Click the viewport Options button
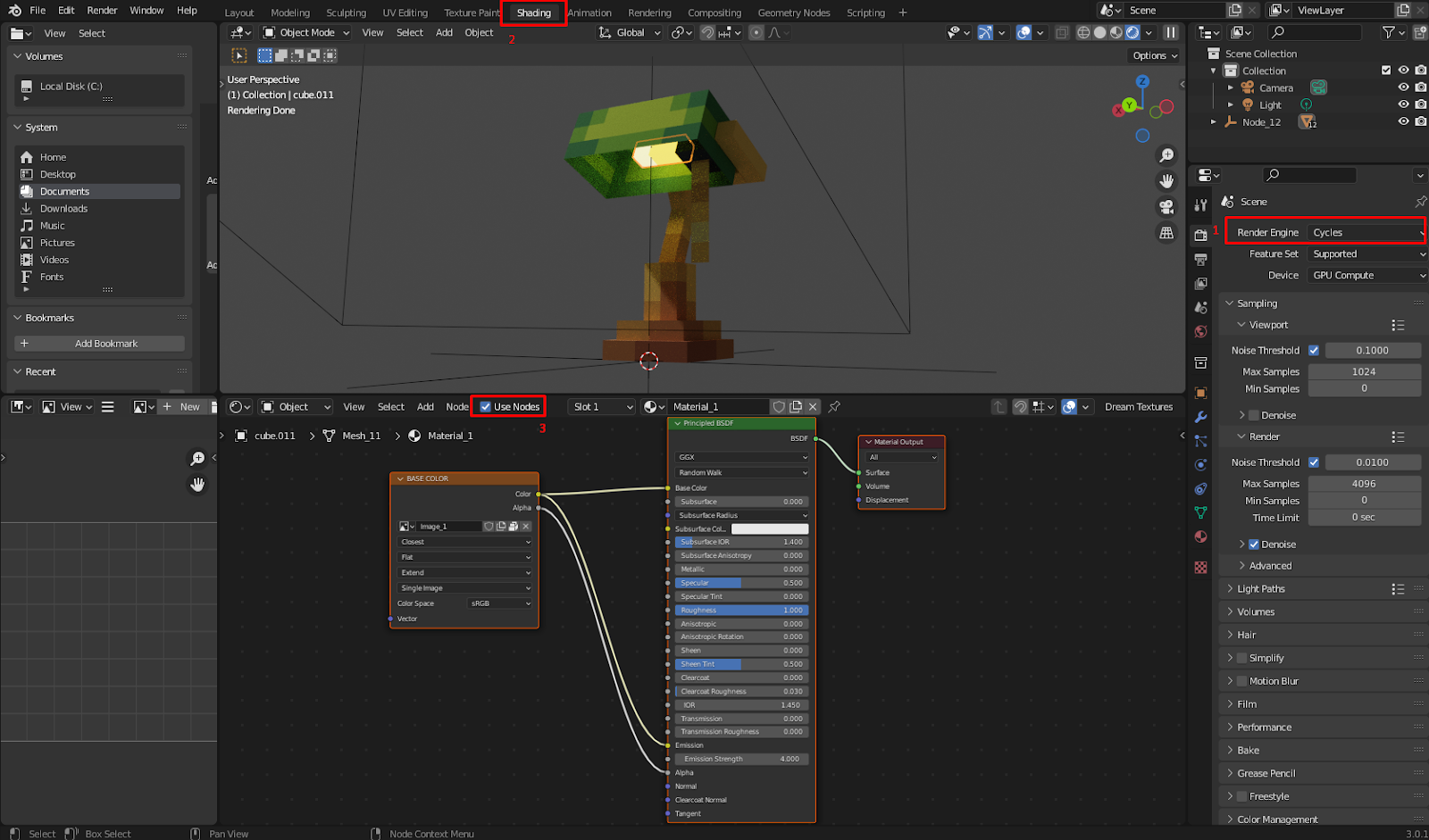 [x=1155, y=55]
